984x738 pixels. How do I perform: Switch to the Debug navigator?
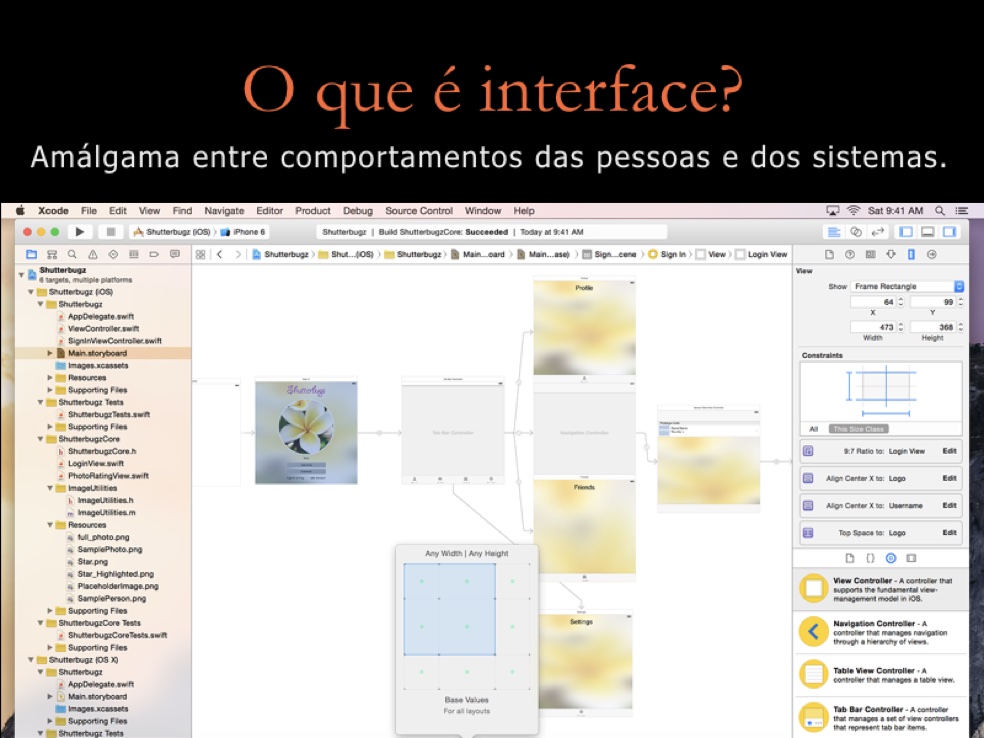click(x=134, y=254)
